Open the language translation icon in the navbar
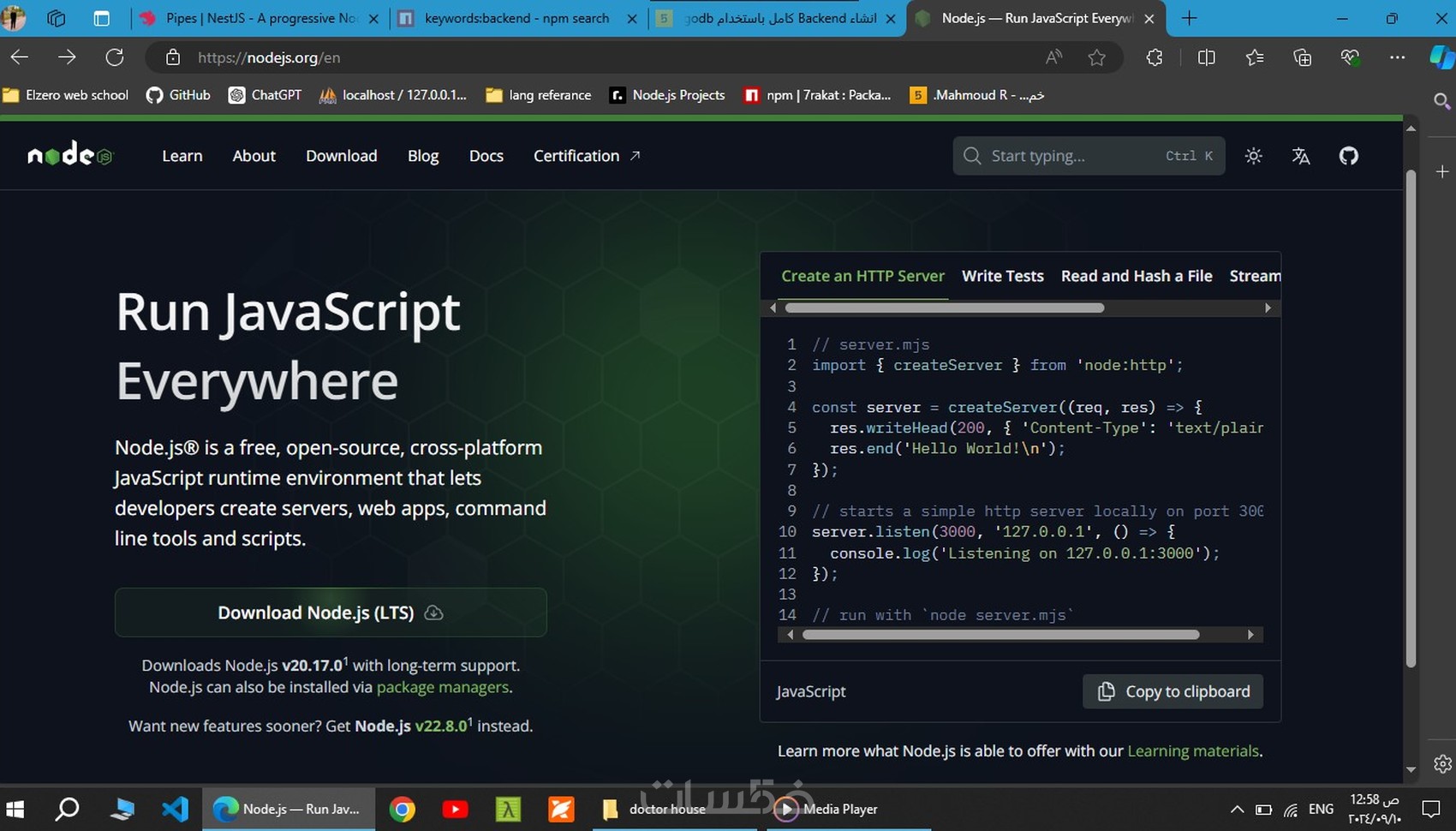Screen dimensions: 1456x831 [x=1301, y=155]
